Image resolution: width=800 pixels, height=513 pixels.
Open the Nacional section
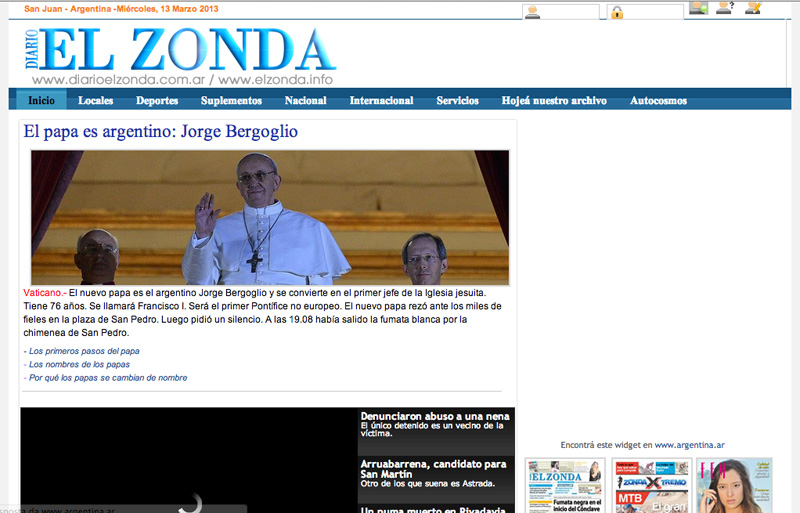point(305,100)
